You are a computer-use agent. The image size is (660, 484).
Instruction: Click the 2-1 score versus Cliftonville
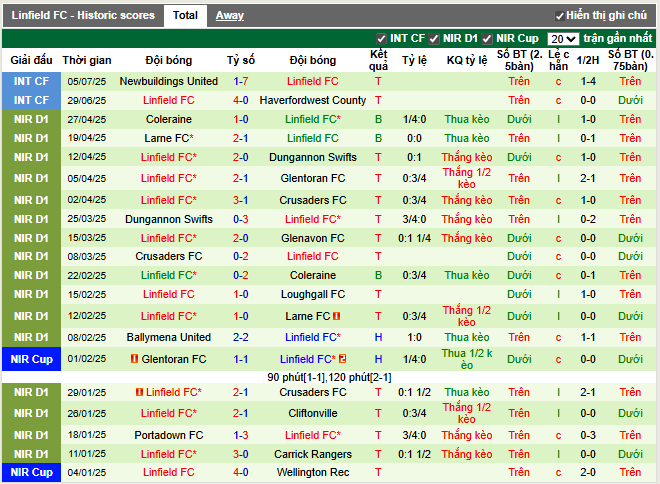241,413
